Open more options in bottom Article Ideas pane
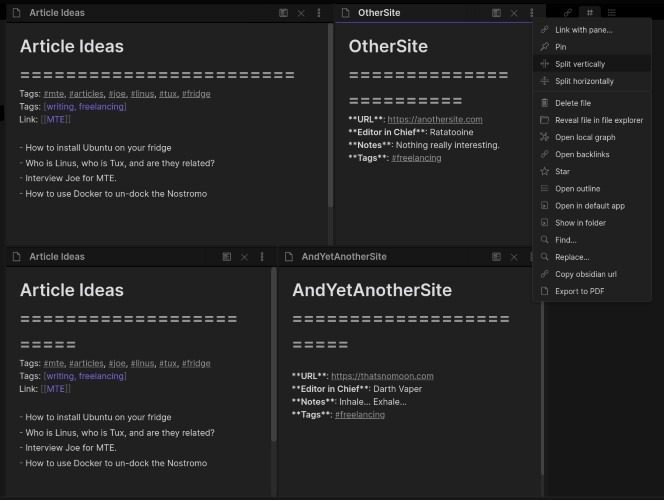 262,257
